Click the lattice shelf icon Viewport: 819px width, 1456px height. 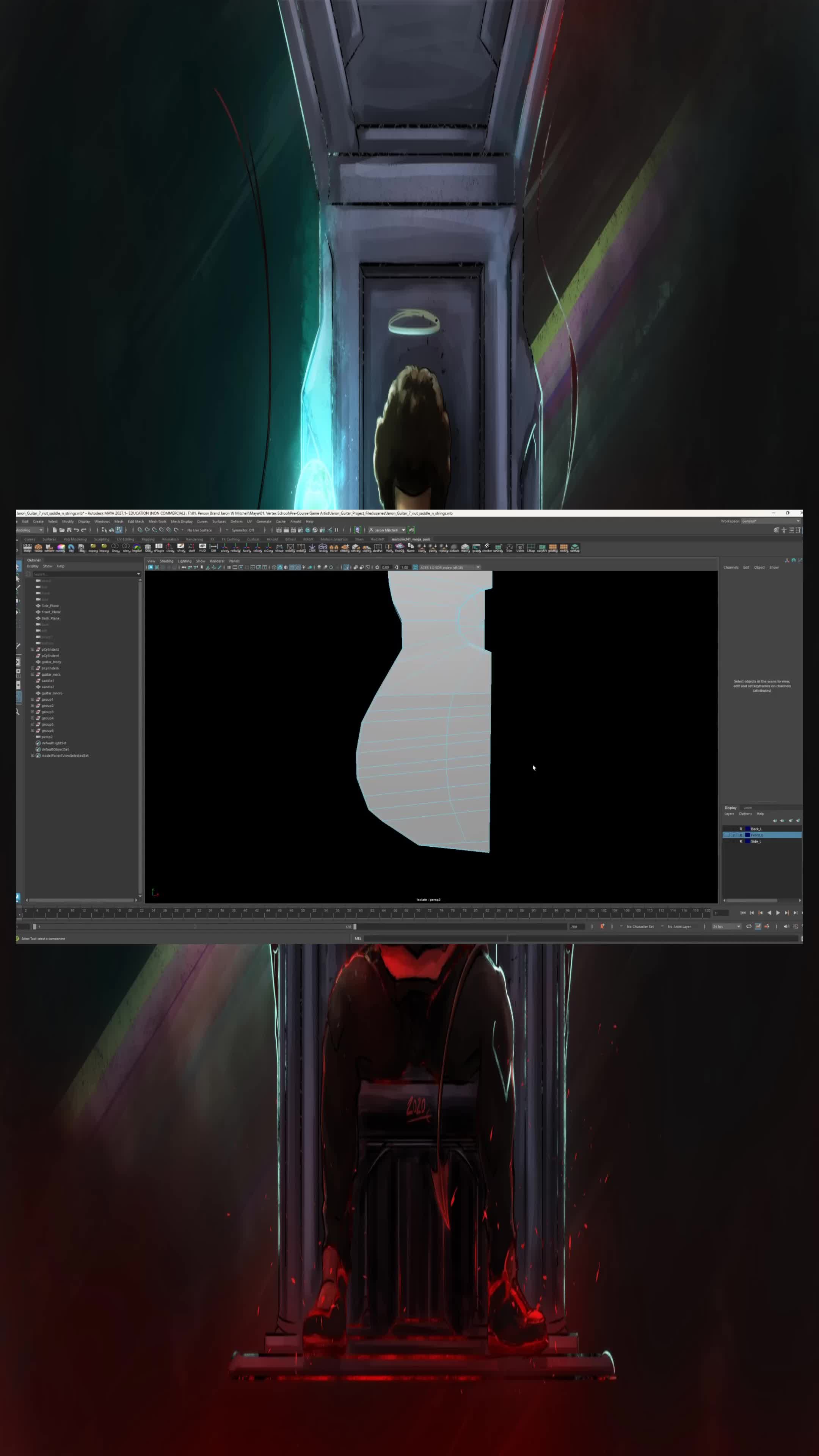(323, 547)
